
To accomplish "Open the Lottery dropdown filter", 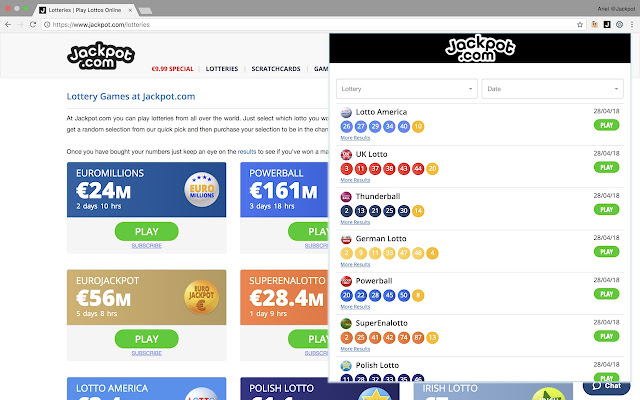I will (407, 89).
